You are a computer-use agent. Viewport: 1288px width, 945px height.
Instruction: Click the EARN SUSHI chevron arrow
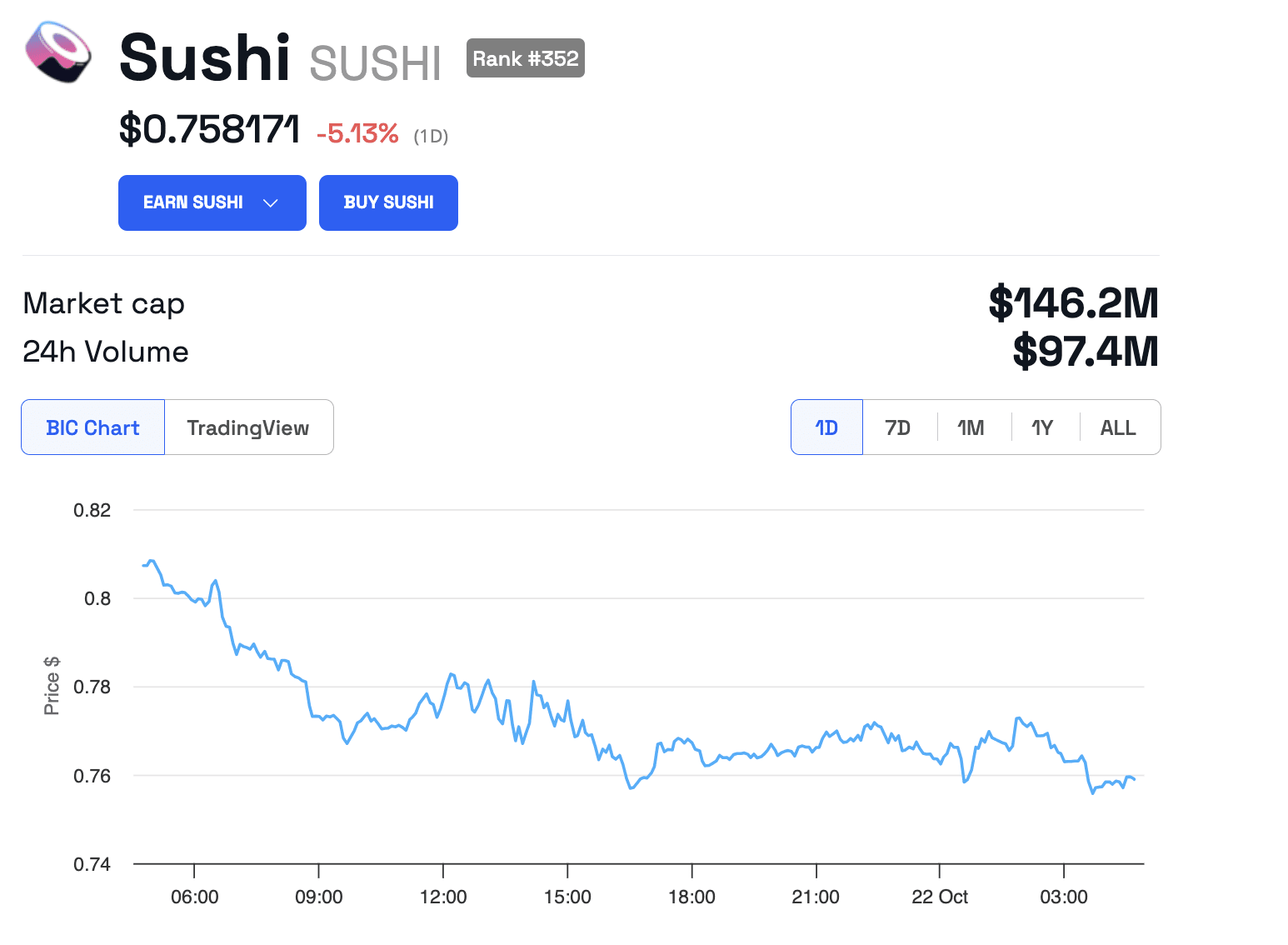[x=270, y=202]
